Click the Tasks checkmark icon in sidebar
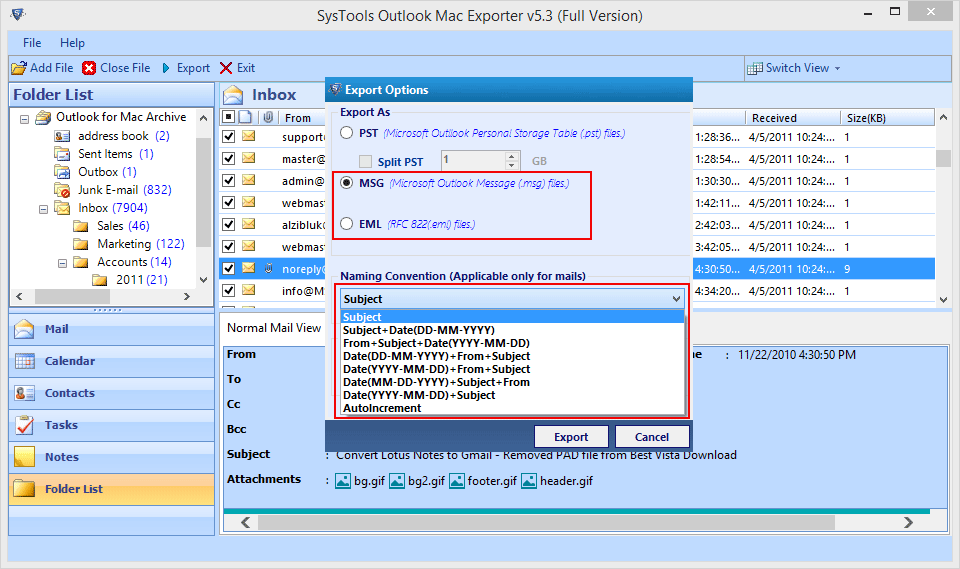Screen dimensions: 960x569 (24, 424)
